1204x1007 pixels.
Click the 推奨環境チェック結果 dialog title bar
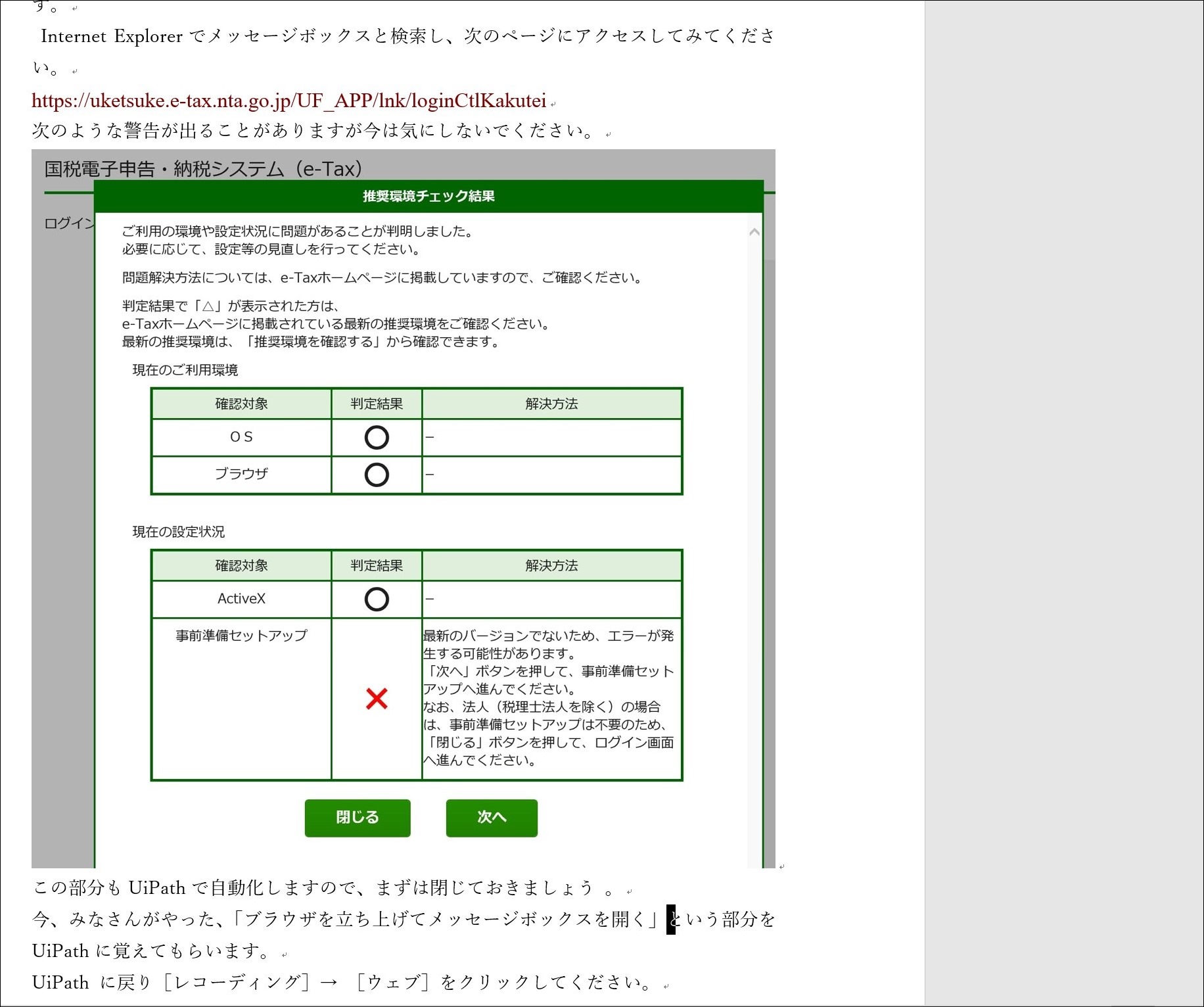tap(428, 196)
